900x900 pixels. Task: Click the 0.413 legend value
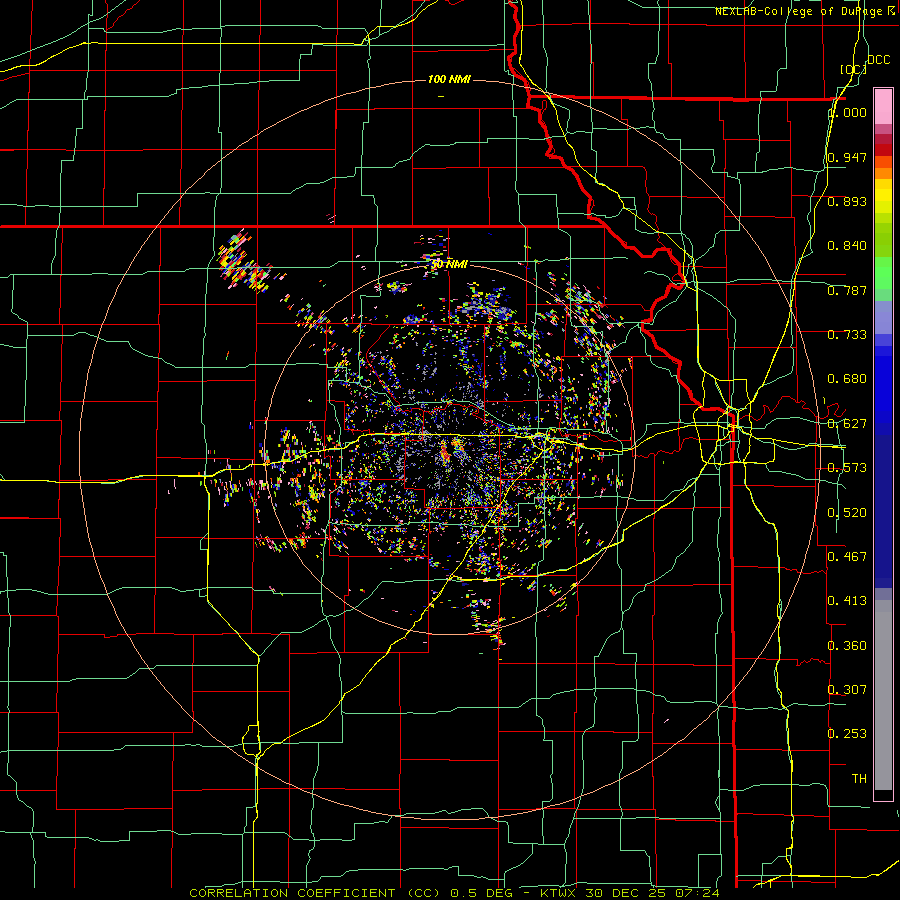coord(847,601)
